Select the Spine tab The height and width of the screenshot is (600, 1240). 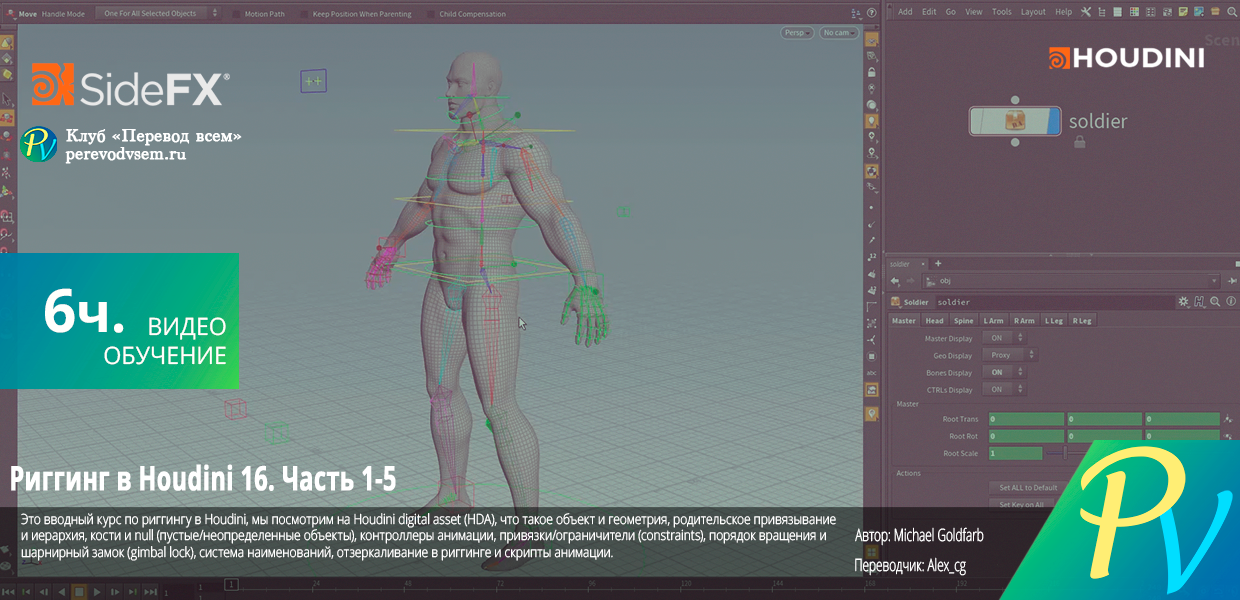(x=963, y=321)
